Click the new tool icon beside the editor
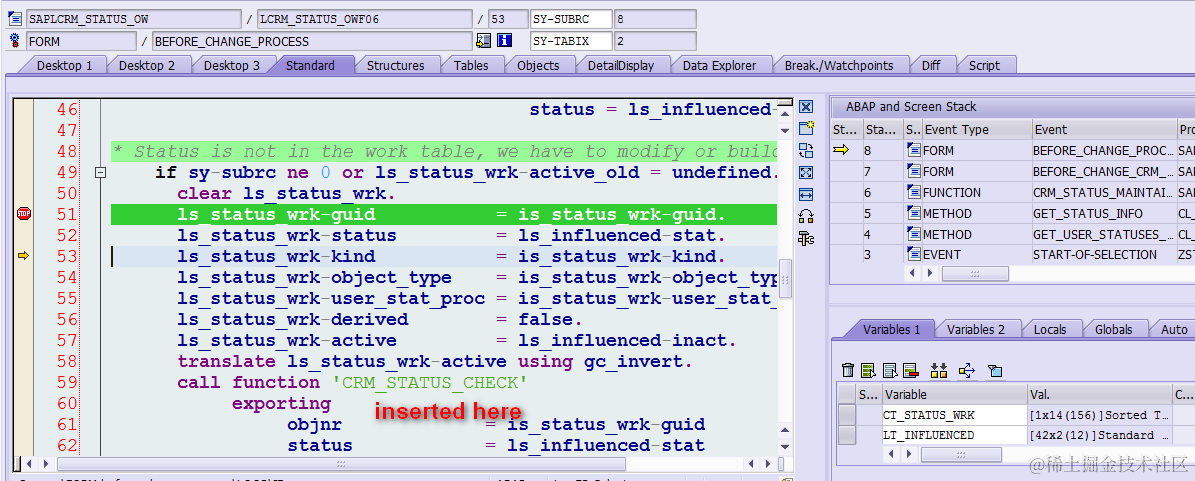The image size is (1195, 481). [x=806, y=128]
